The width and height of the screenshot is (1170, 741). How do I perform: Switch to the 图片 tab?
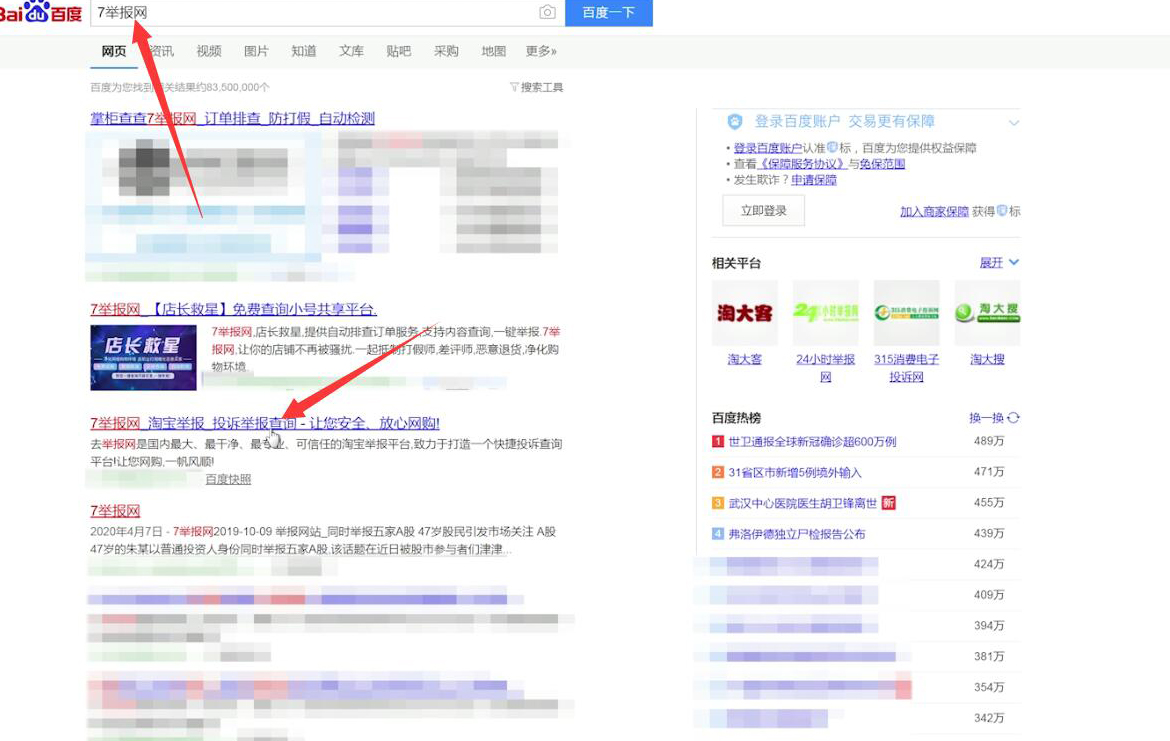click(256, 51)
